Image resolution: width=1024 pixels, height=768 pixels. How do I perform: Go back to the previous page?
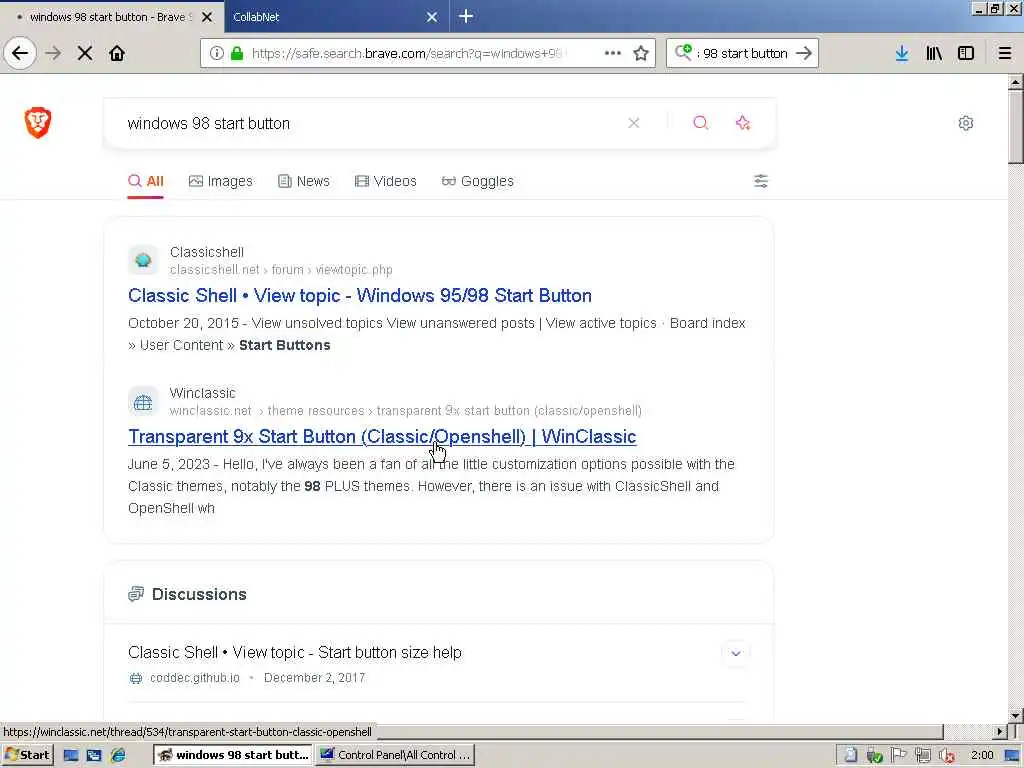(20, 53)
